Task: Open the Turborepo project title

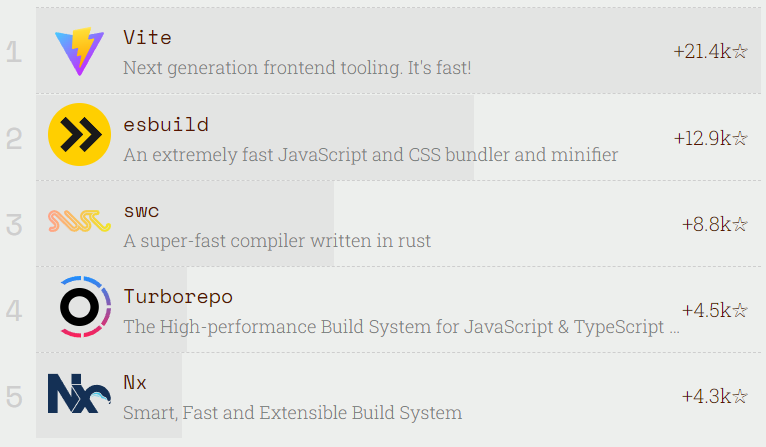Action: [178, 297]
